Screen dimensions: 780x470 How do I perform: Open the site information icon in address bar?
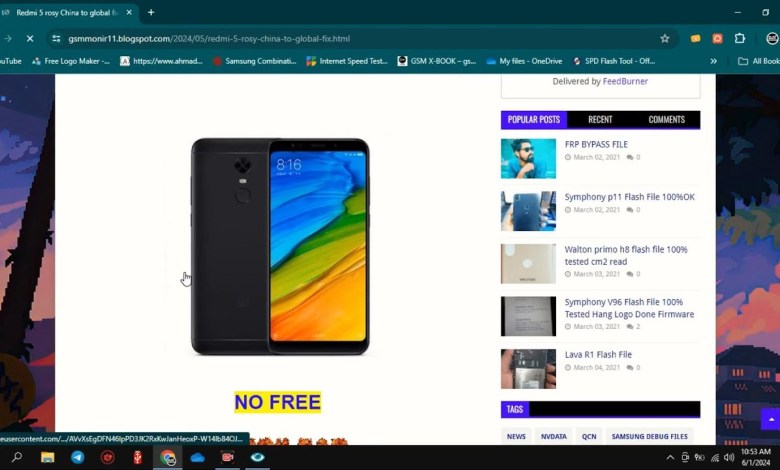coord(56,38)
